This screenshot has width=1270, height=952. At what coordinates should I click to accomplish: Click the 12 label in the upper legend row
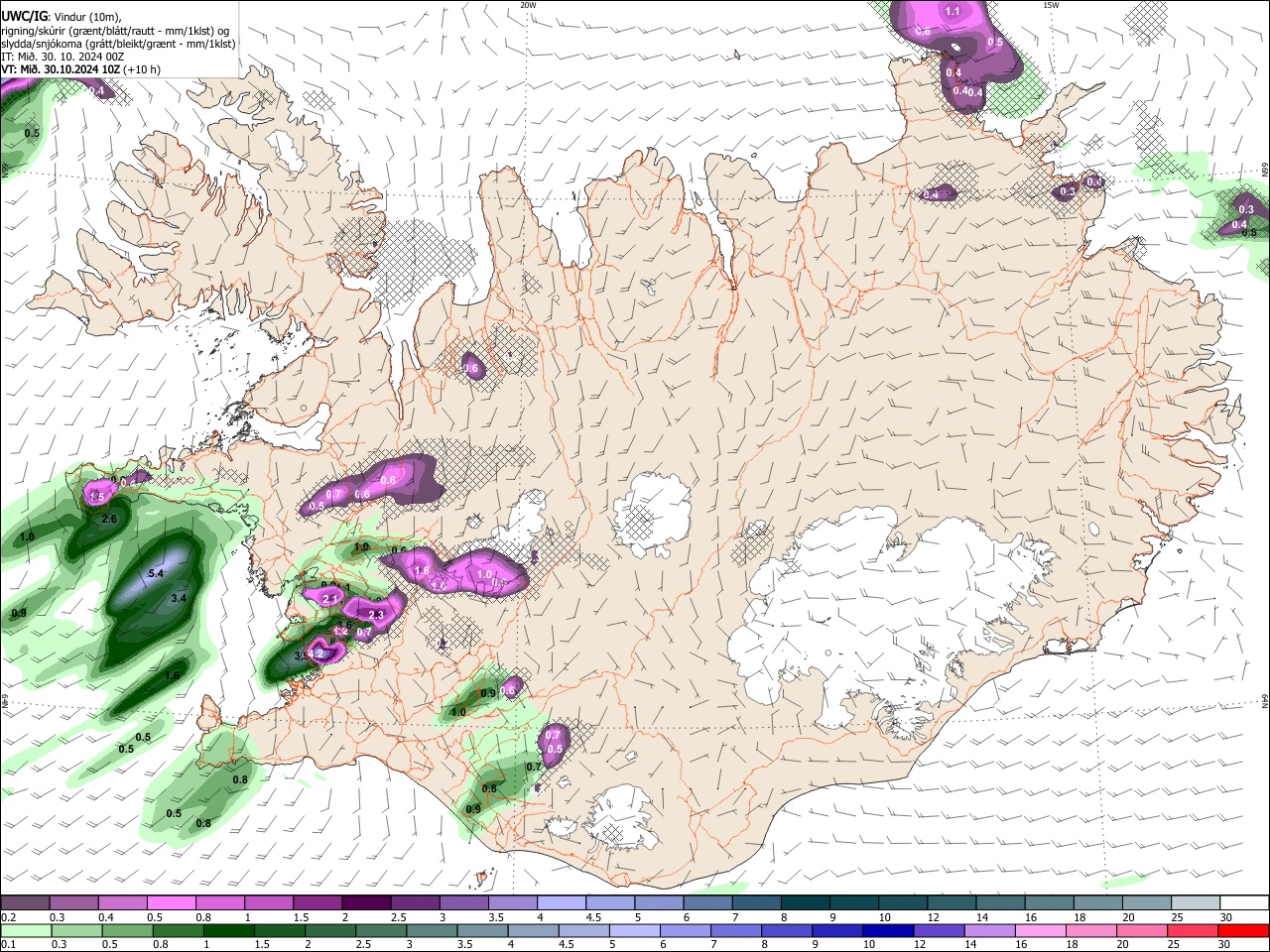tap(932, 917)
